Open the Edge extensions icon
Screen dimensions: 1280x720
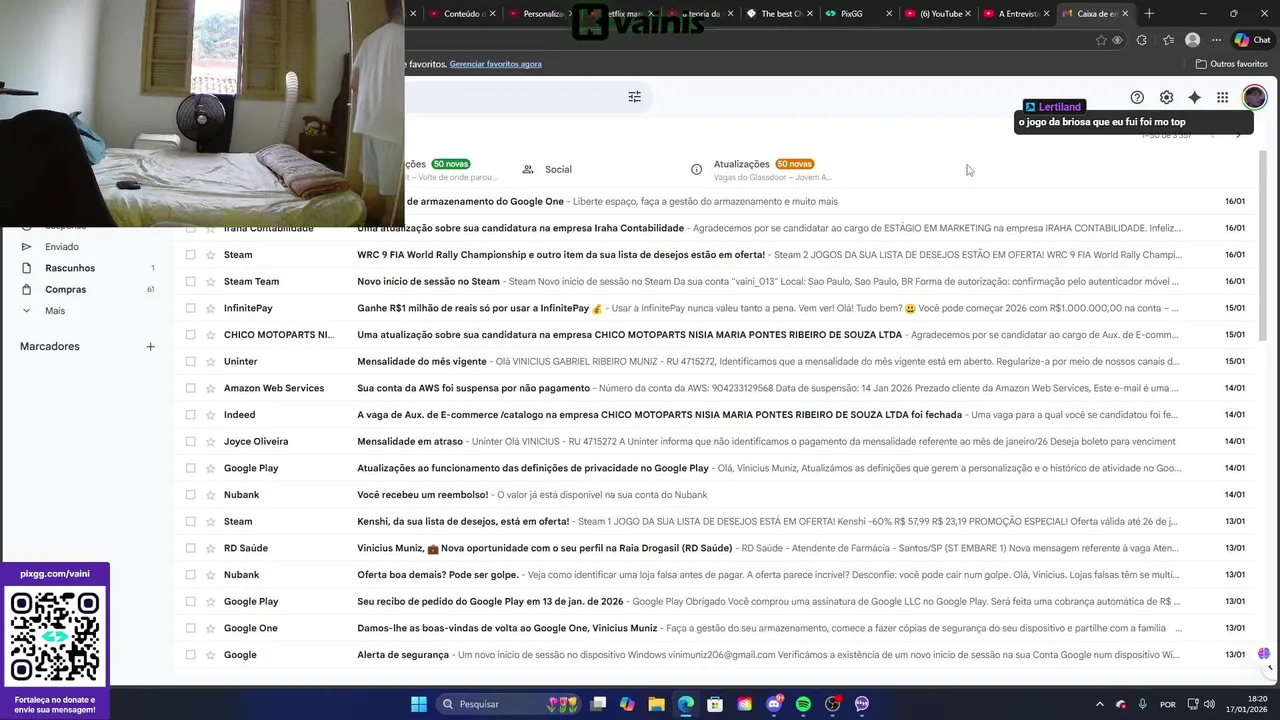point(1143,40)
